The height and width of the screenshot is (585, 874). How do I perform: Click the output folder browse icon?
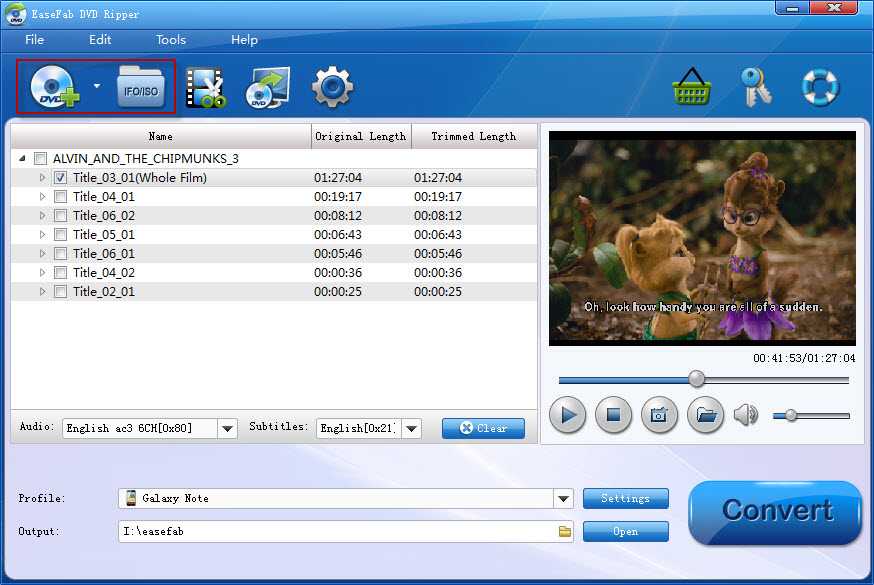pos(565,532)
